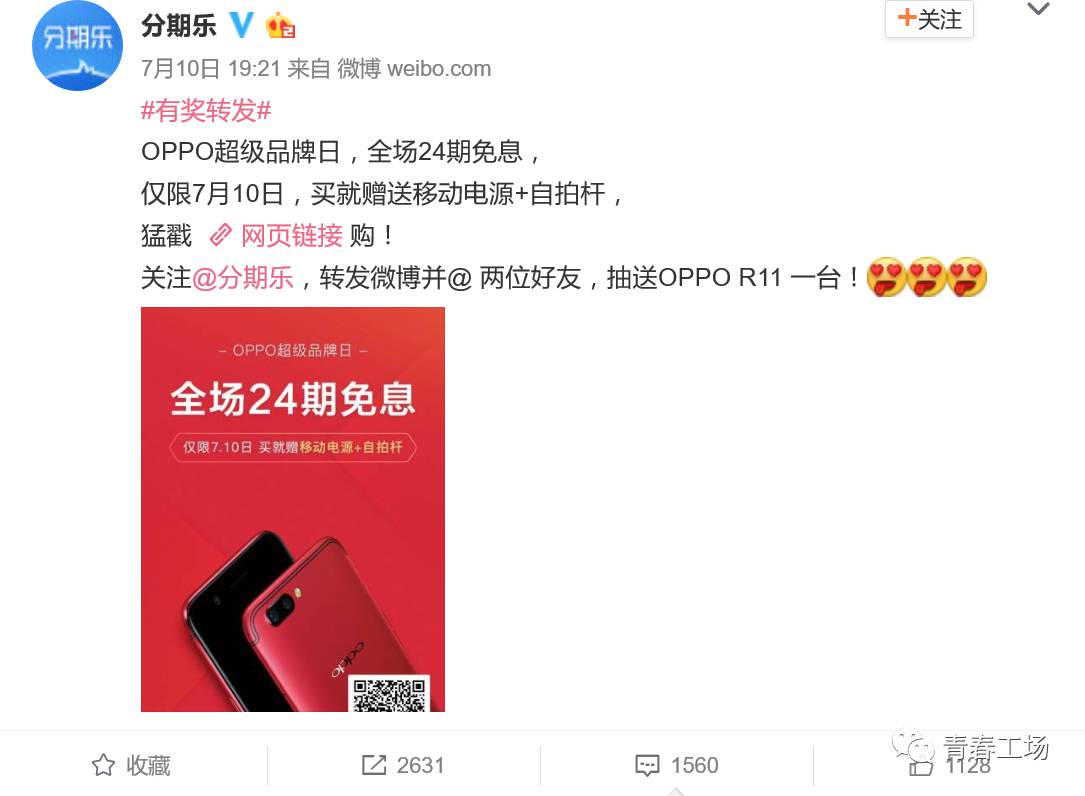This screenshot has height=796, width=1085.
Task: Open the #有奖转发# hashtag topic
Action: pyautogui.click(x=206, y=110)
